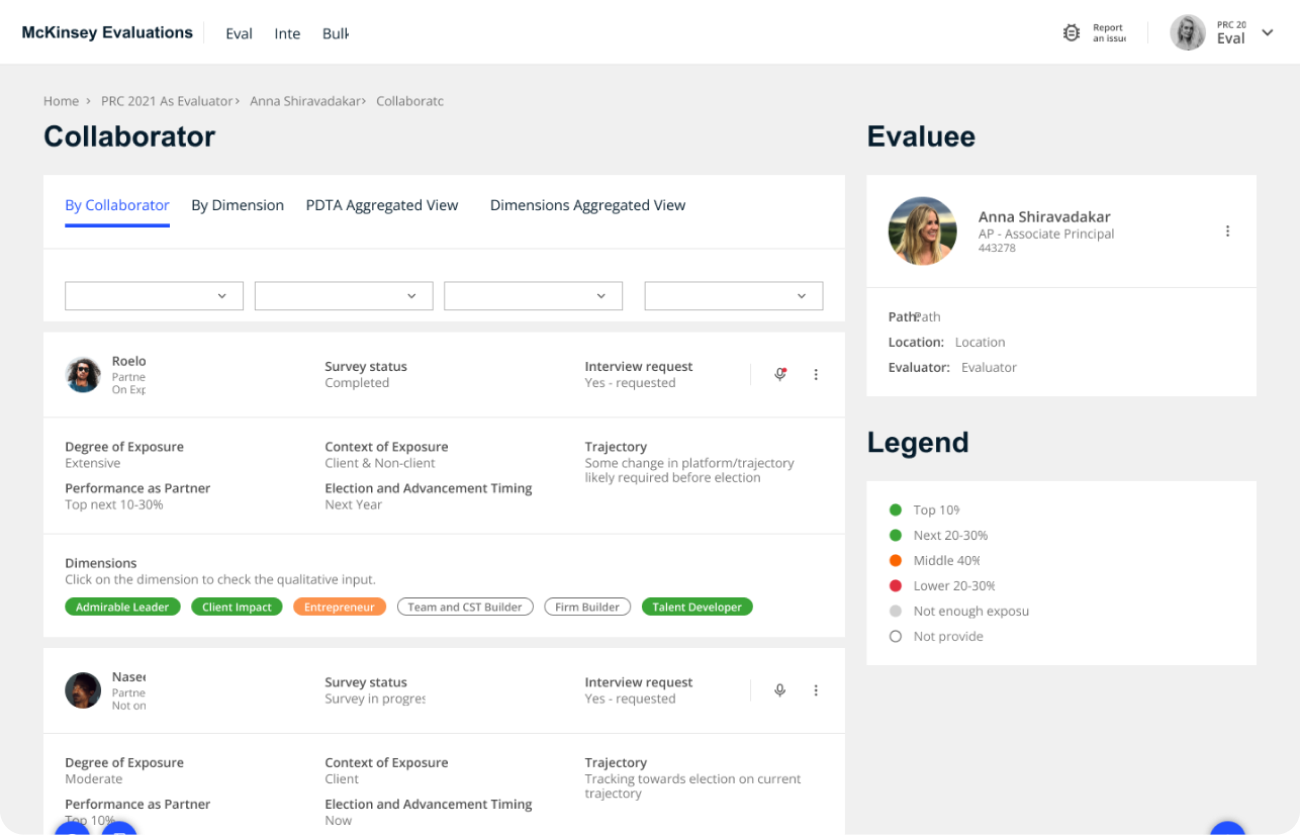Click the Anna Shiravadakar name text
1300x835 pixels.
click(1044, 216)
